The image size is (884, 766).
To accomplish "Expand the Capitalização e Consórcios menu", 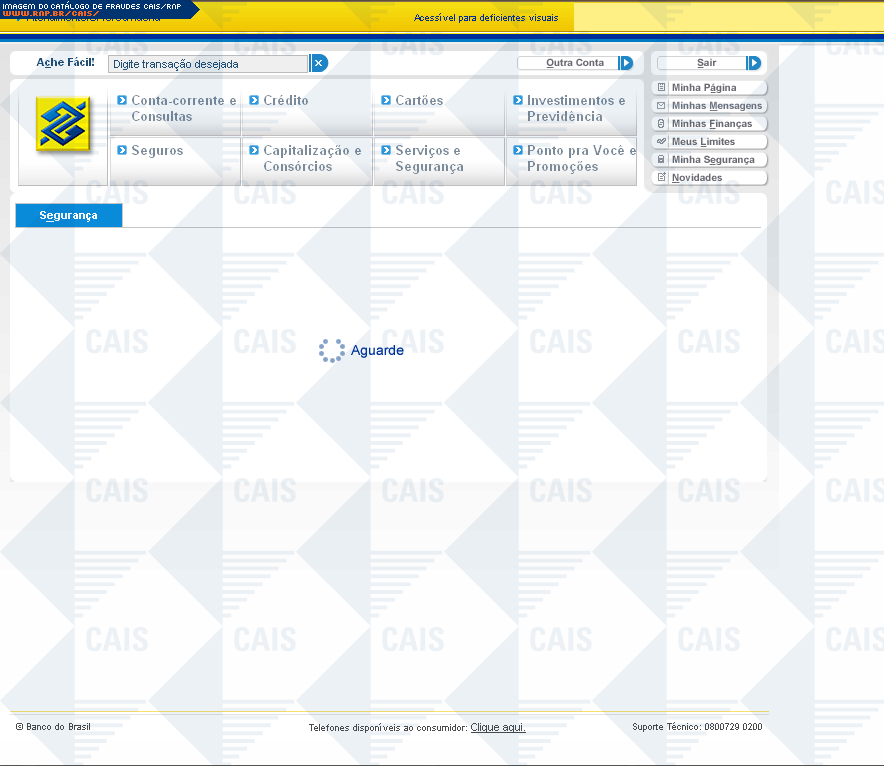I will tap(307, 158).
